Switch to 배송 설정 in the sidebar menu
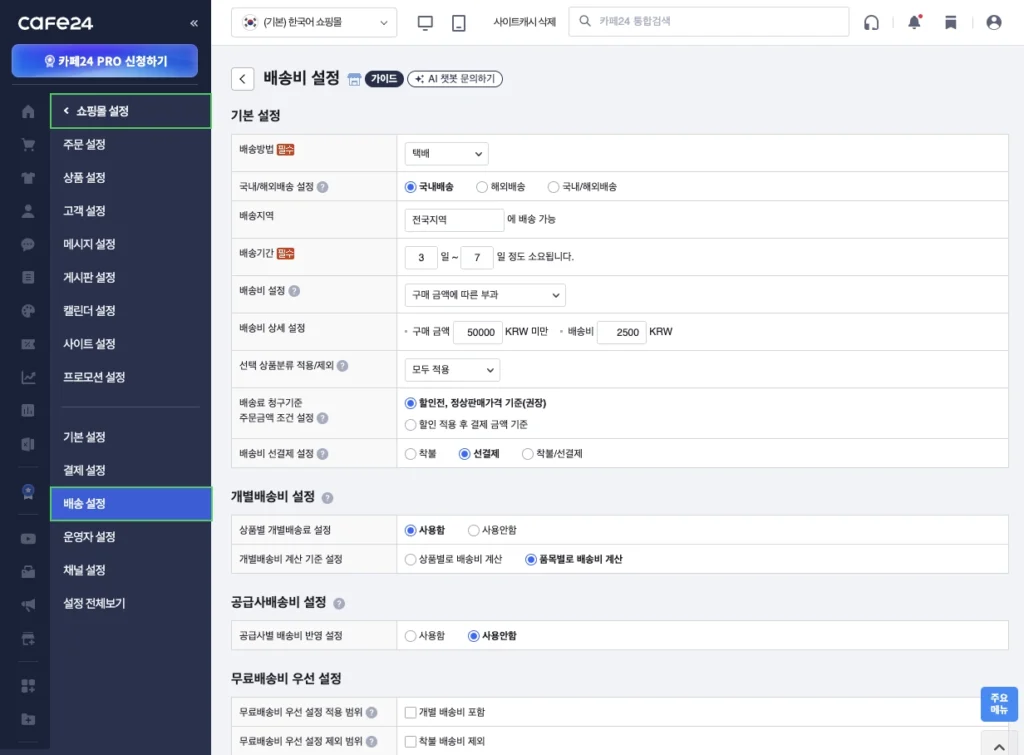1024x755 pixels. coord(131,504)
